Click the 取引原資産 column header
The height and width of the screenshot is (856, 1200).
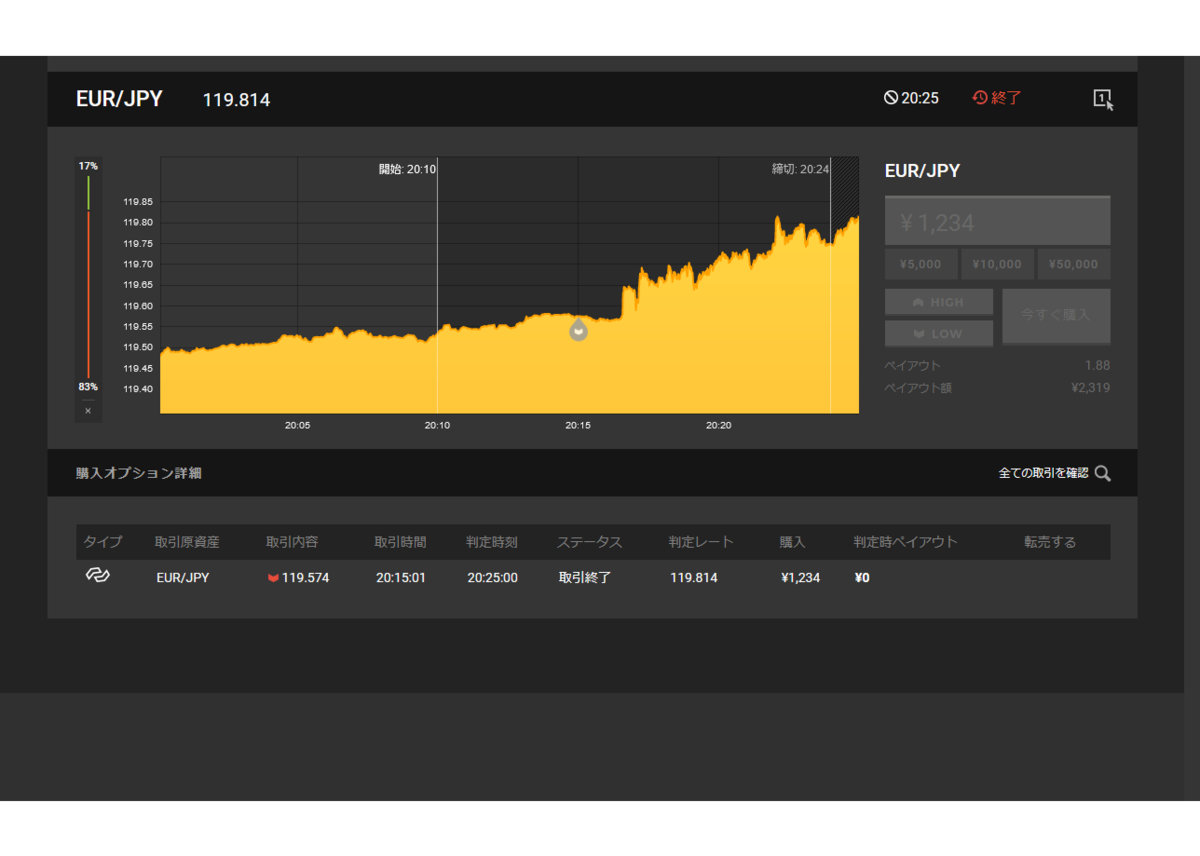coord(187,542)
